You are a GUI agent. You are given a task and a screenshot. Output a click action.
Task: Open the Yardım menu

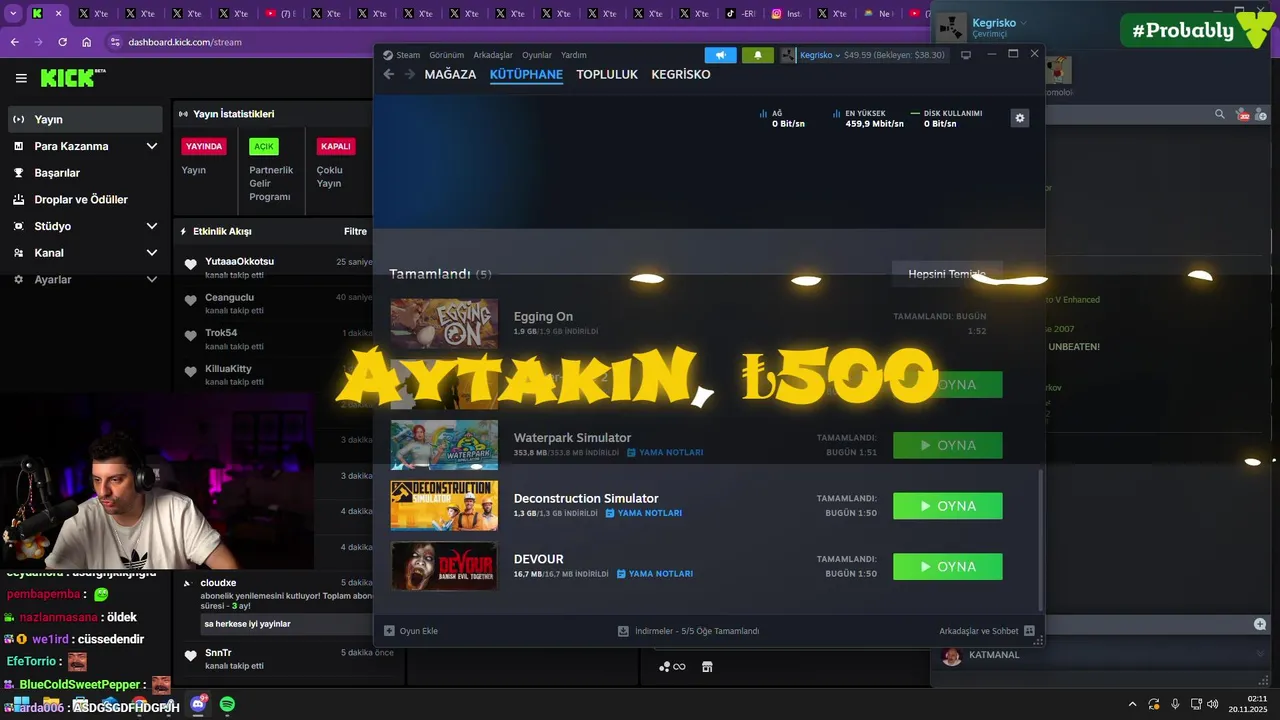click(x=574, y=55)
